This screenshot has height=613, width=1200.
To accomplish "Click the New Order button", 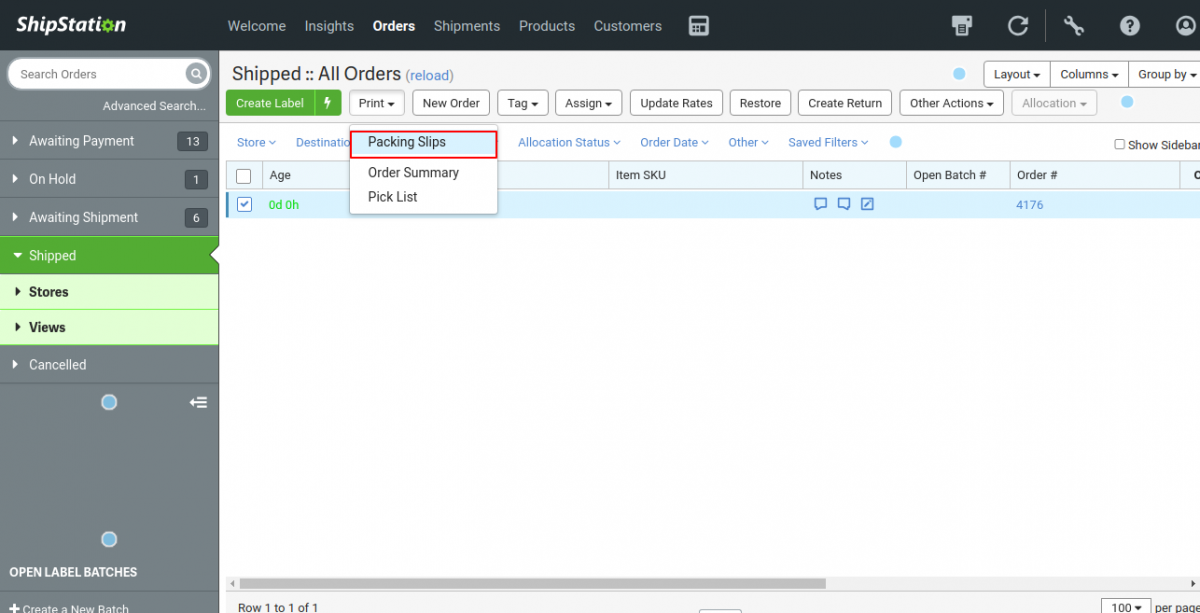I will 451,103.
